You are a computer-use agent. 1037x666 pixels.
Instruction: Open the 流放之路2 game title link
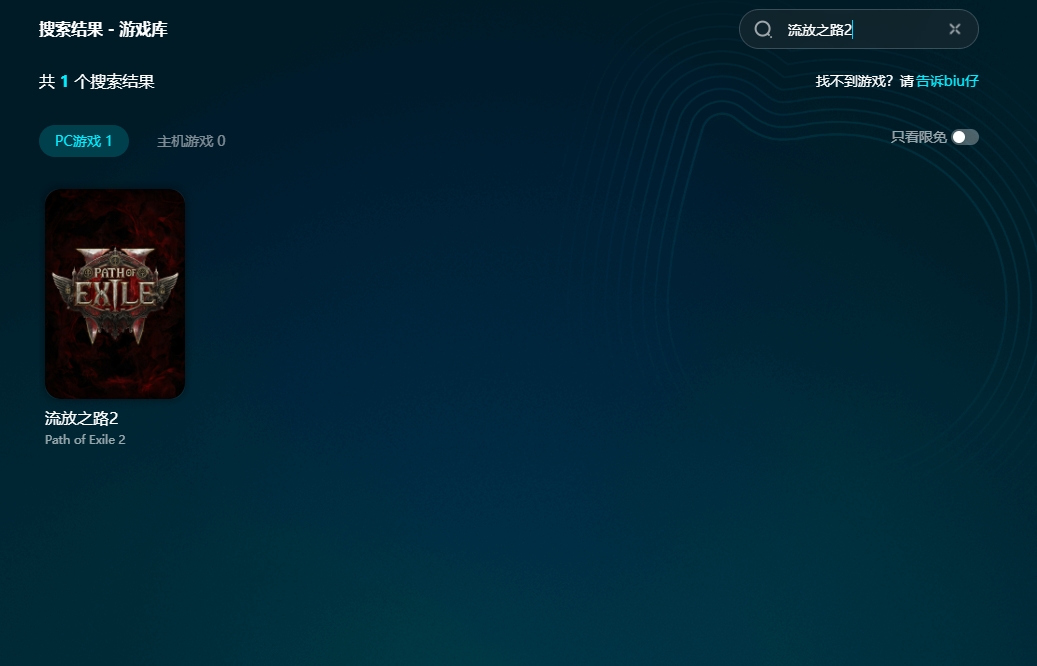pyautogui.click(x=82, y=418)
